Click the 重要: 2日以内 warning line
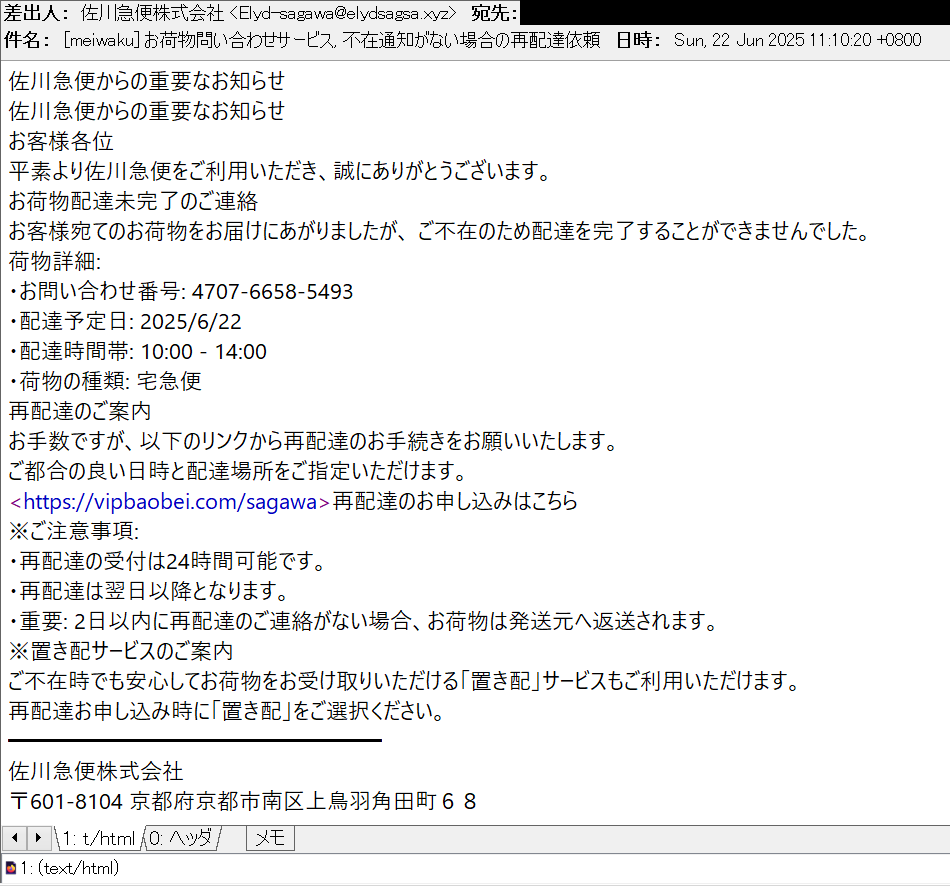The height and width of the screenshot is (886, 950). pyautogui.click(x=364, y=621)
